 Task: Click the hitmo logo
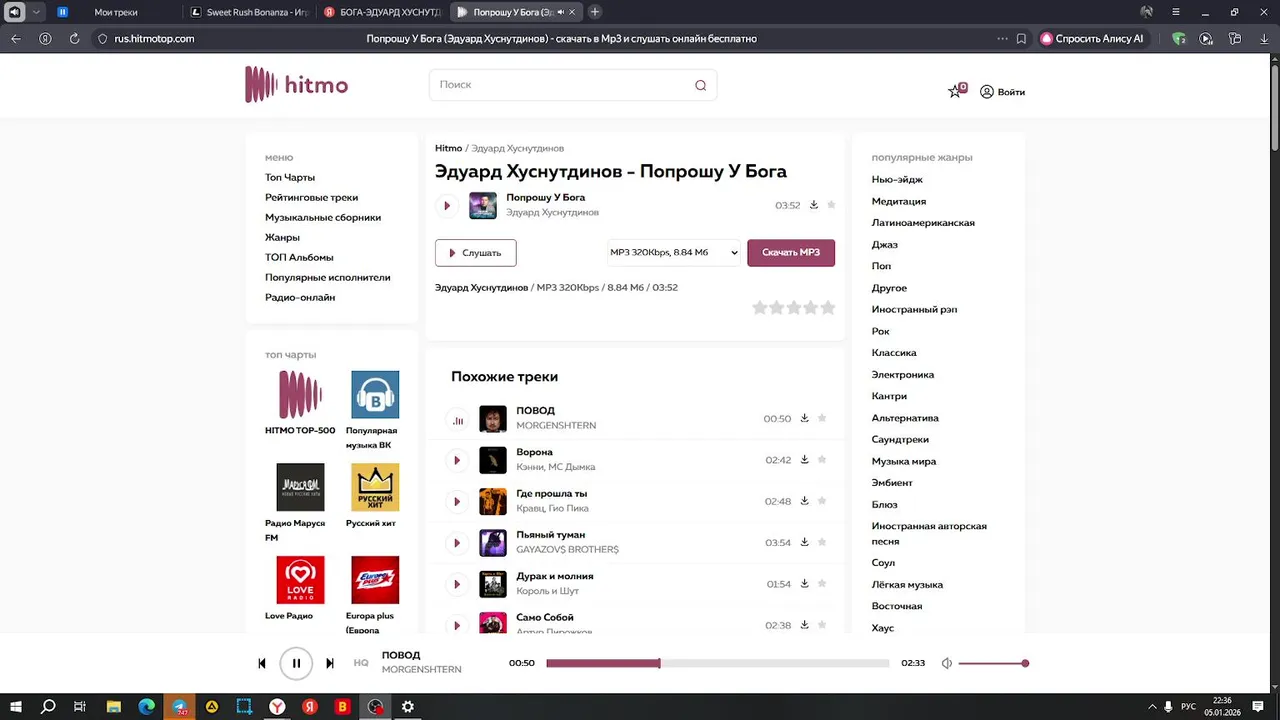[x=296, y=85]
